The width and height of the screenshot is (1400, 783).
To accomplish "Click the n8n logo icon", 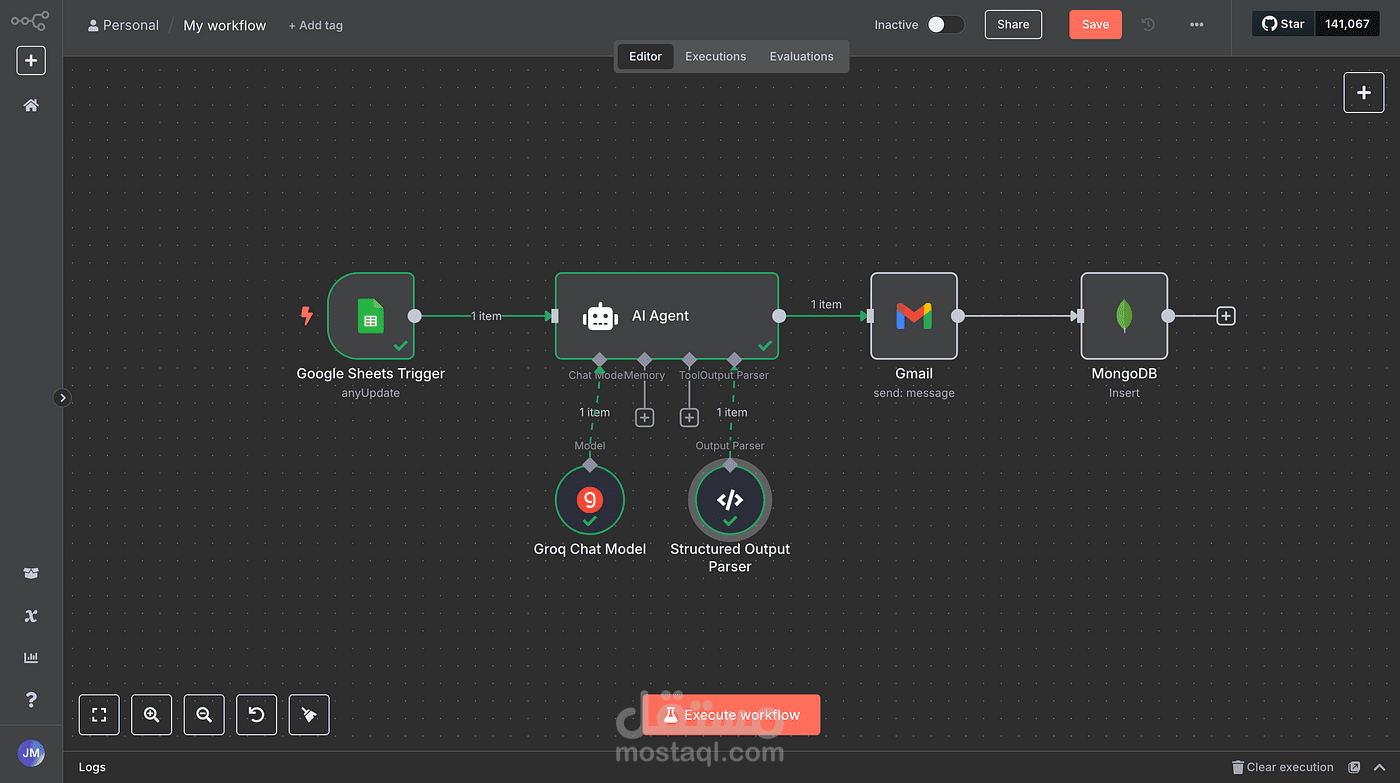I will tap(30, 20).
